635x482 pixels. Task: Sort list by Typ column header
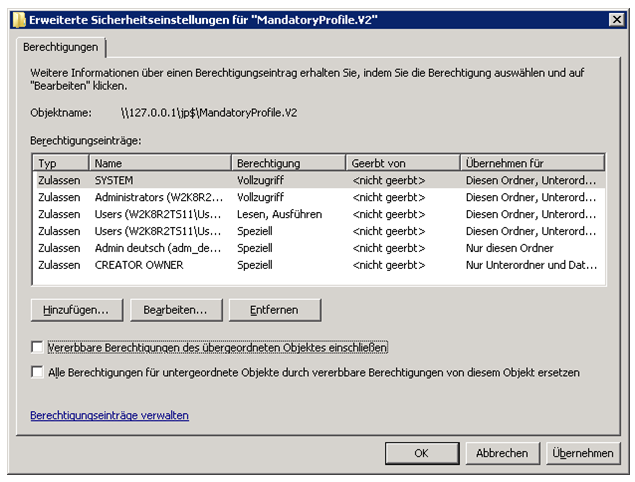(60, 163)
